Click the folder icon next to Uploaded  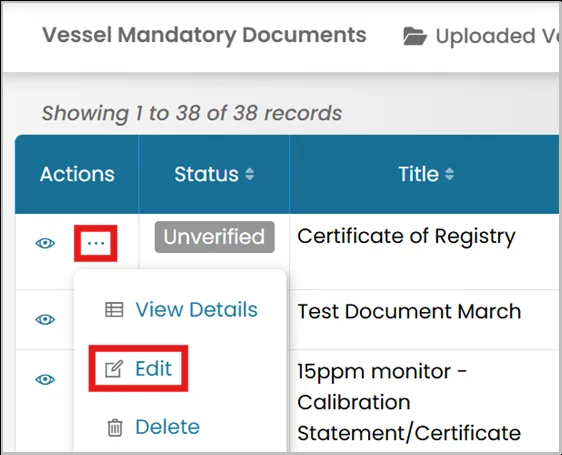pyautogui.click(x=415, y=37)
